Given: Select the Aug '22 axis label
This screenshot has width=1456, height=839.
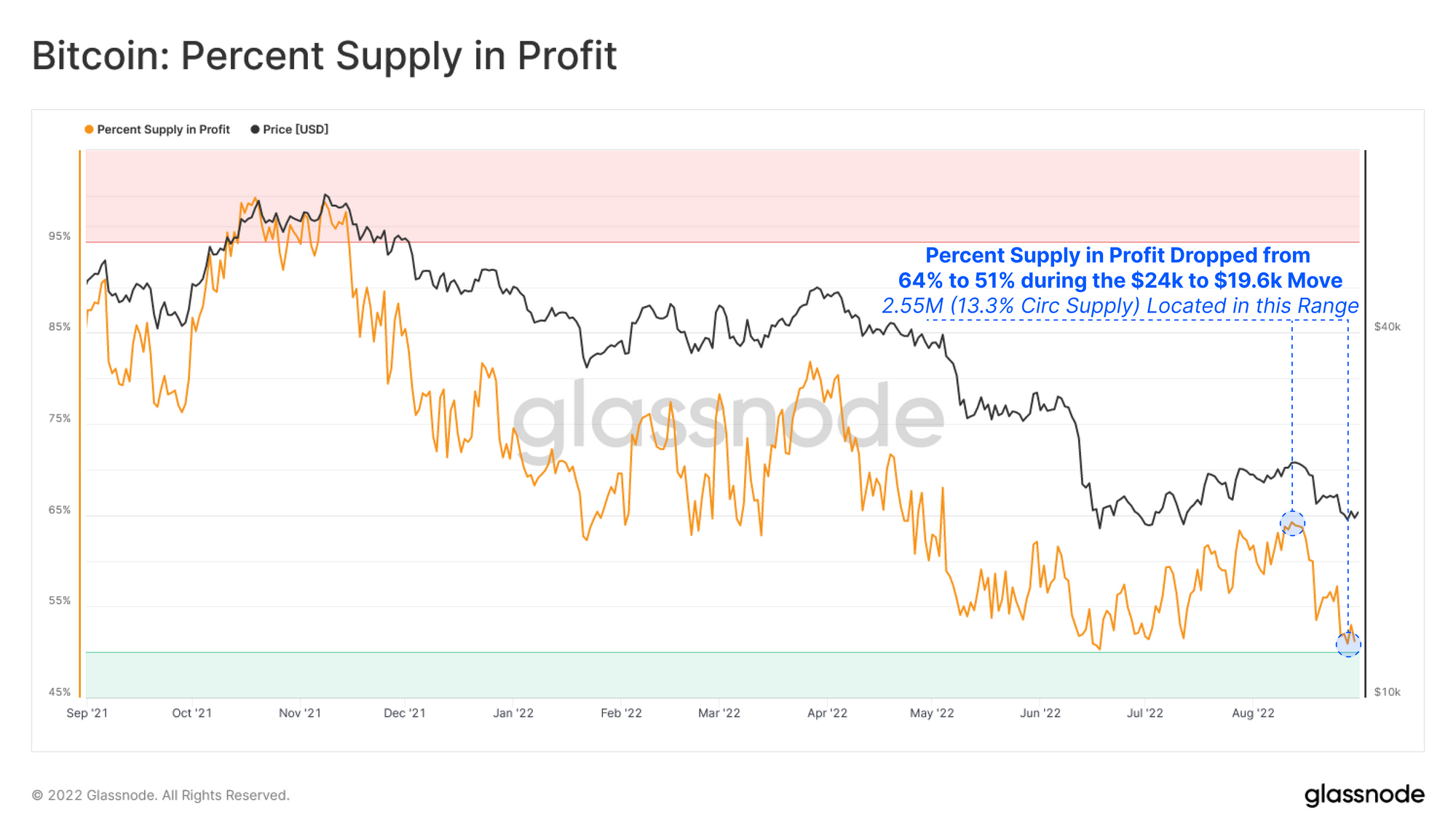Looking at the screenshot, I should click(1253, 713).
